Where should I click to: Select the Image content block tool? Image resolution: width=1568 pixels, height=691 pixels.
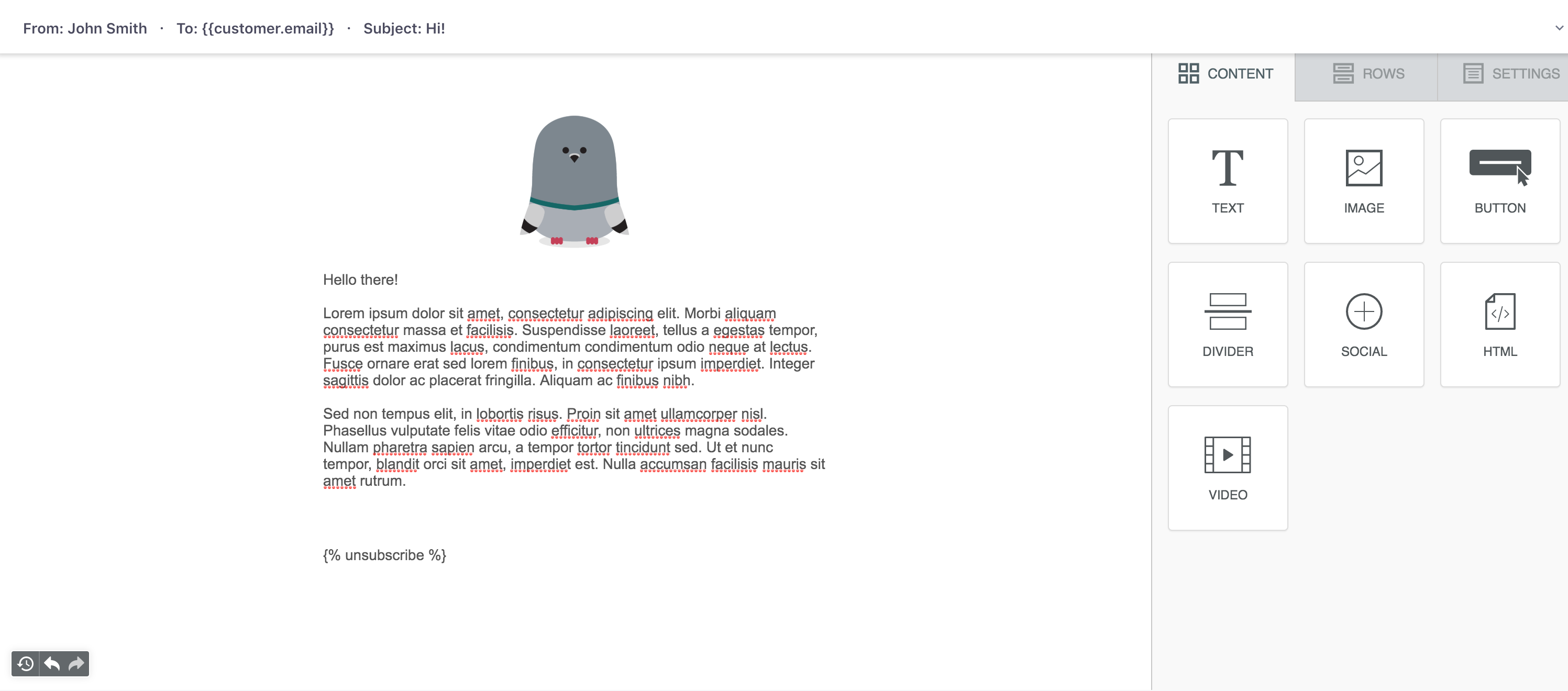(x=1363, y=180)
